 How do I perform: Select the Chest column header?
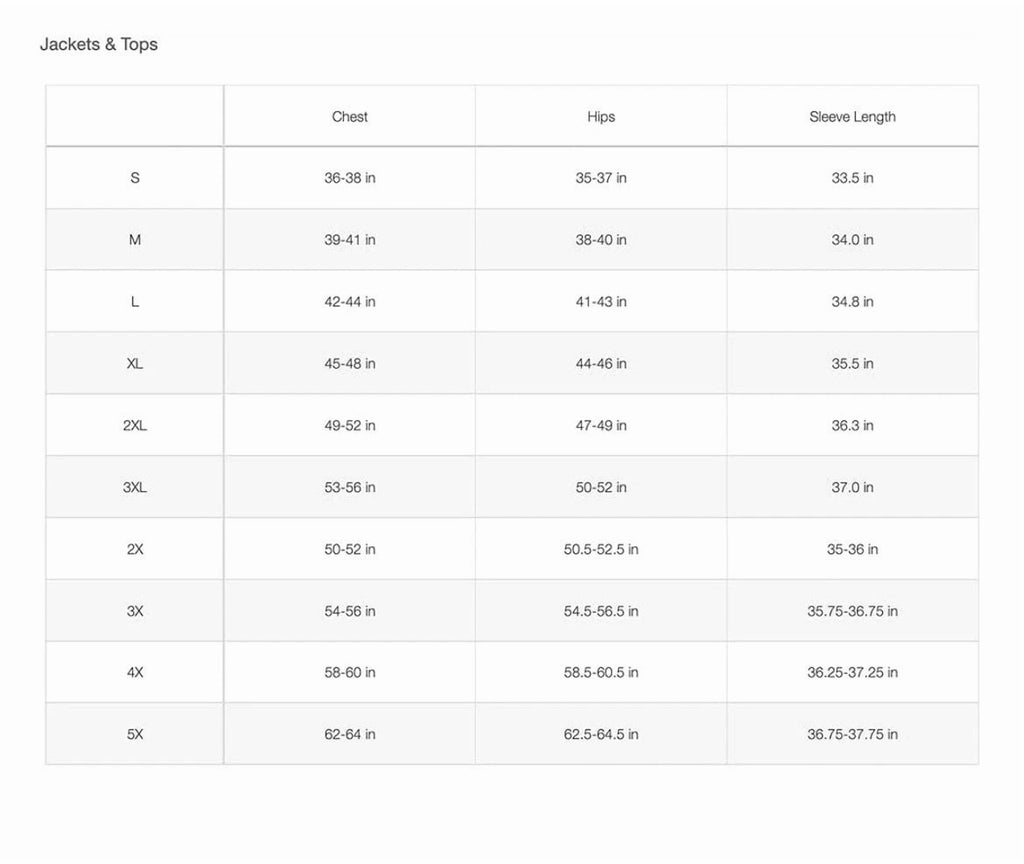click(349, 117)
